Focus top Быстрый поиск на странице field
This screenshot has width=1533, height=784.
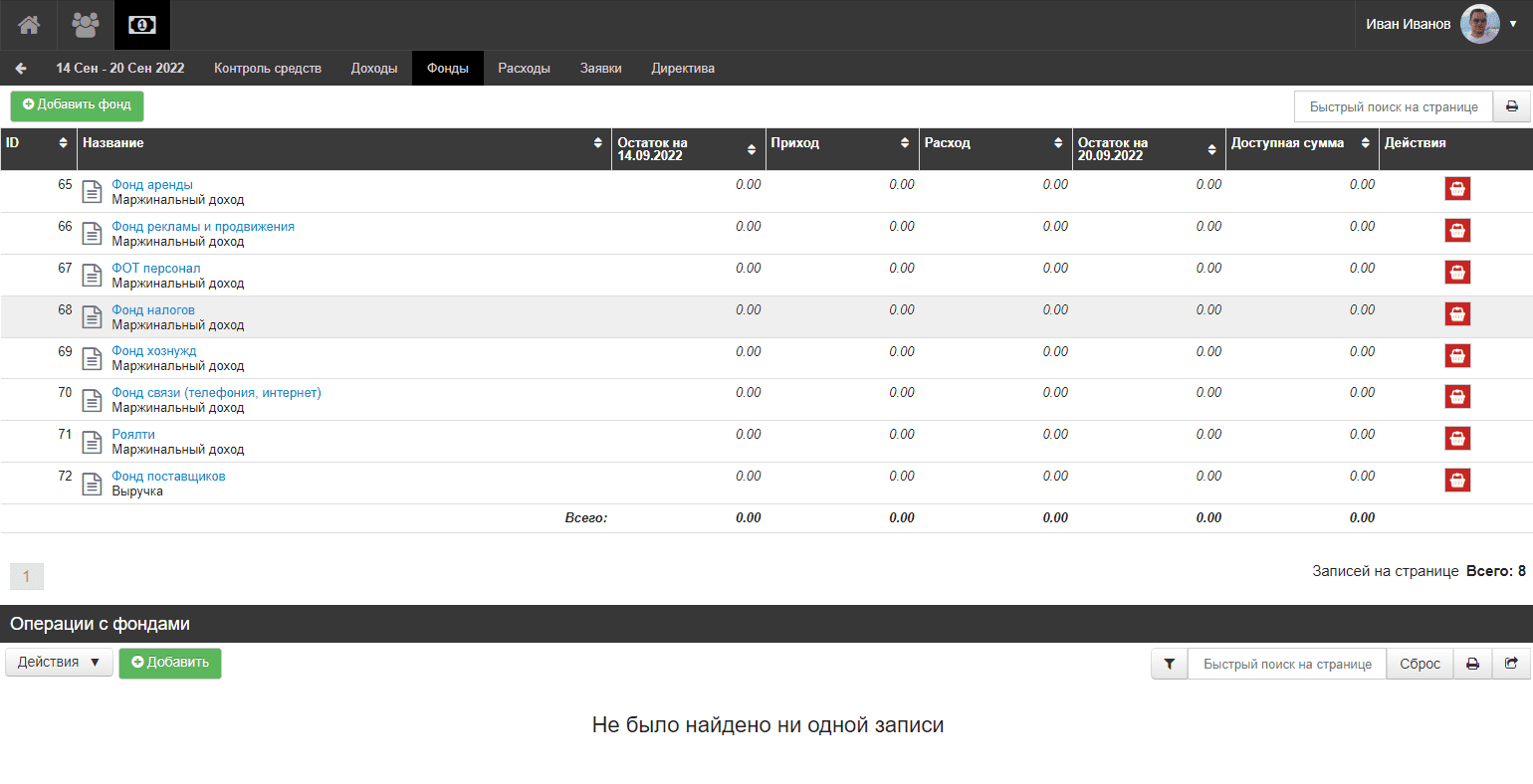coord(1394,106)
